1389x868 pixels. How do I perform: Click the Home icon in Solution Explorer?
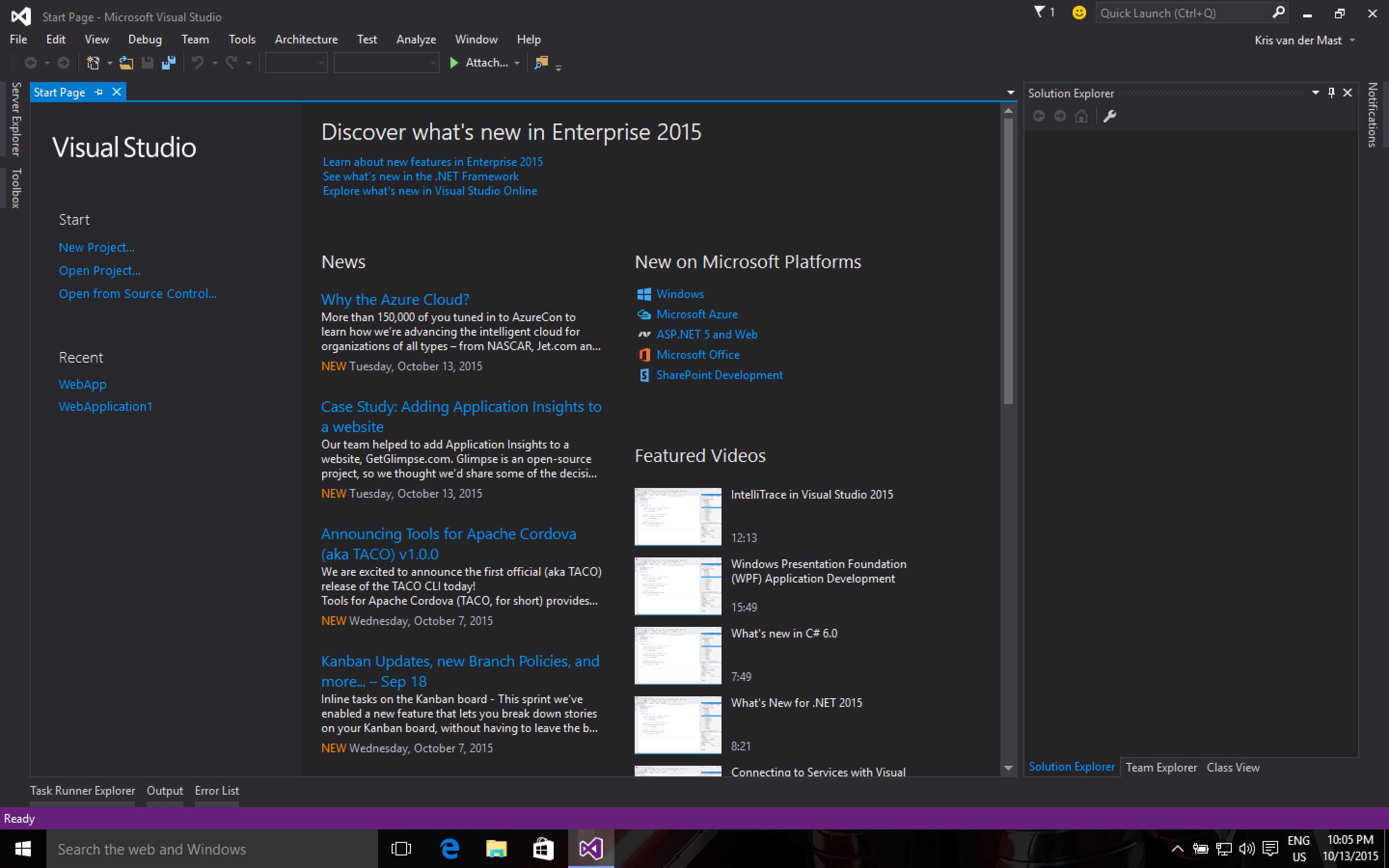click(x=1081, y=116)
